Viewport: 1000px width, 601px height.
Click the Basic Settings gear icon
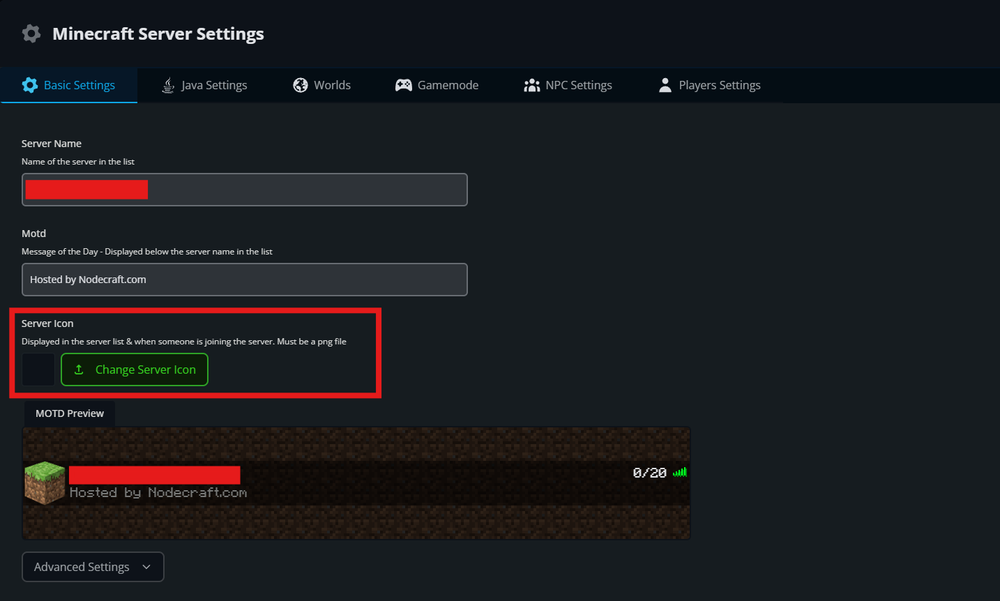tap(30, 85)
